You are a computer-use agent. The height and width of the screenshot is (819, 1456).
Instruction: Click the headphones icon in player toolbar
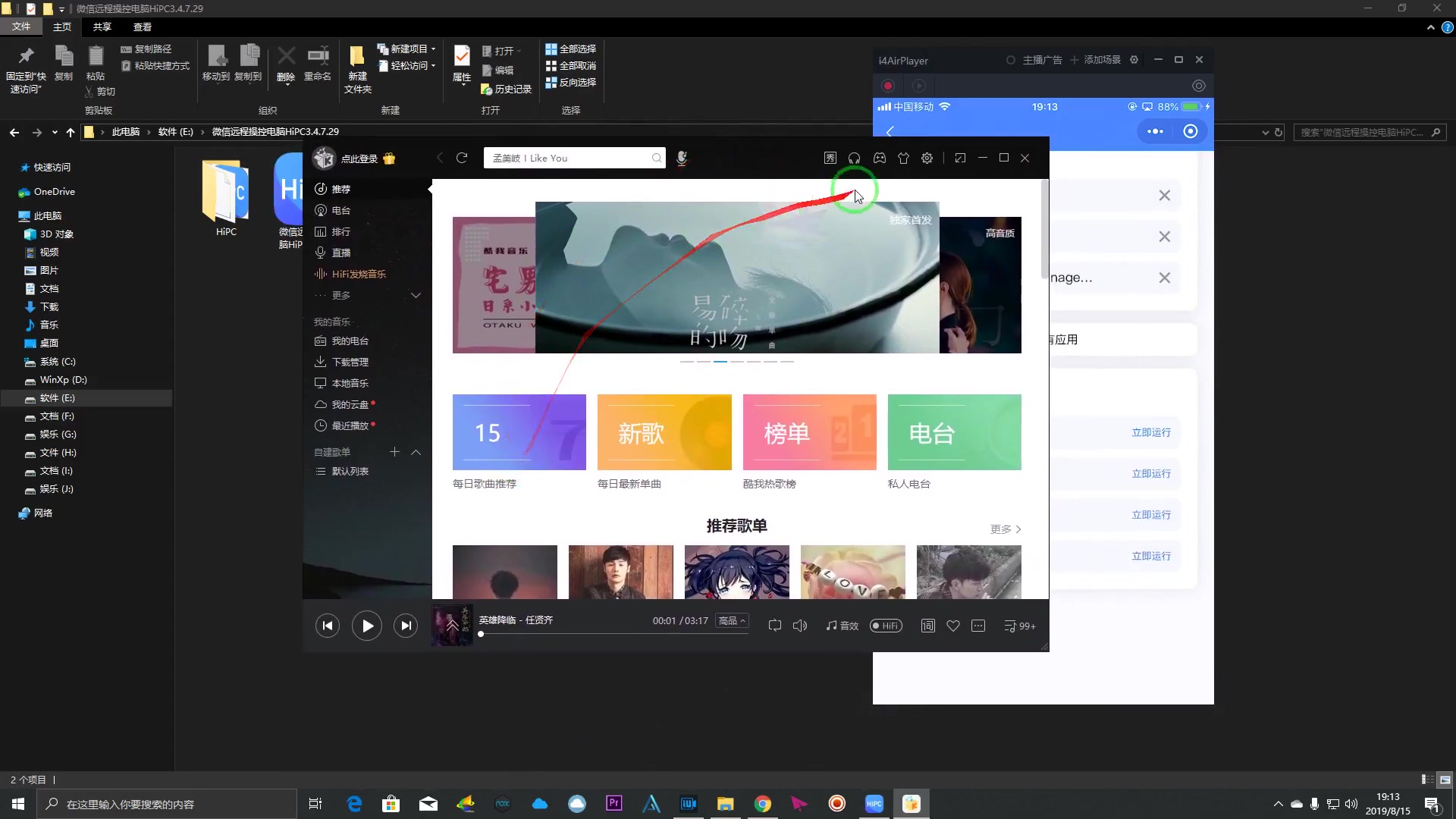pos(854,158)
